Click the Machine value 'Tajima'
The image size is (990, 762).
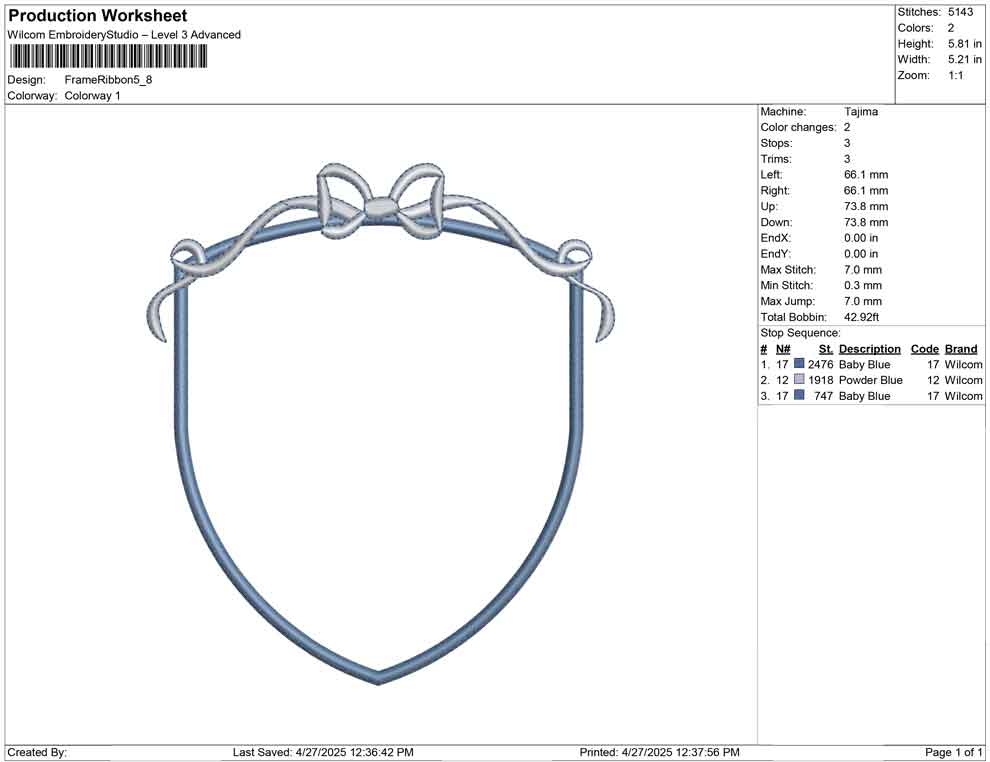[861, 112]
